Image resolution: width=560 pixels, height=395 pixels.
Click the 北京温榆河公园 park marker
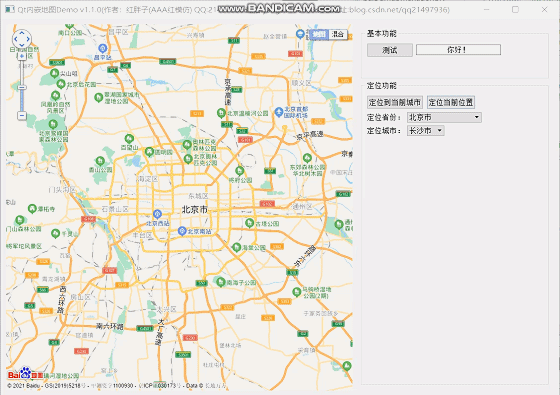point(221,113)
